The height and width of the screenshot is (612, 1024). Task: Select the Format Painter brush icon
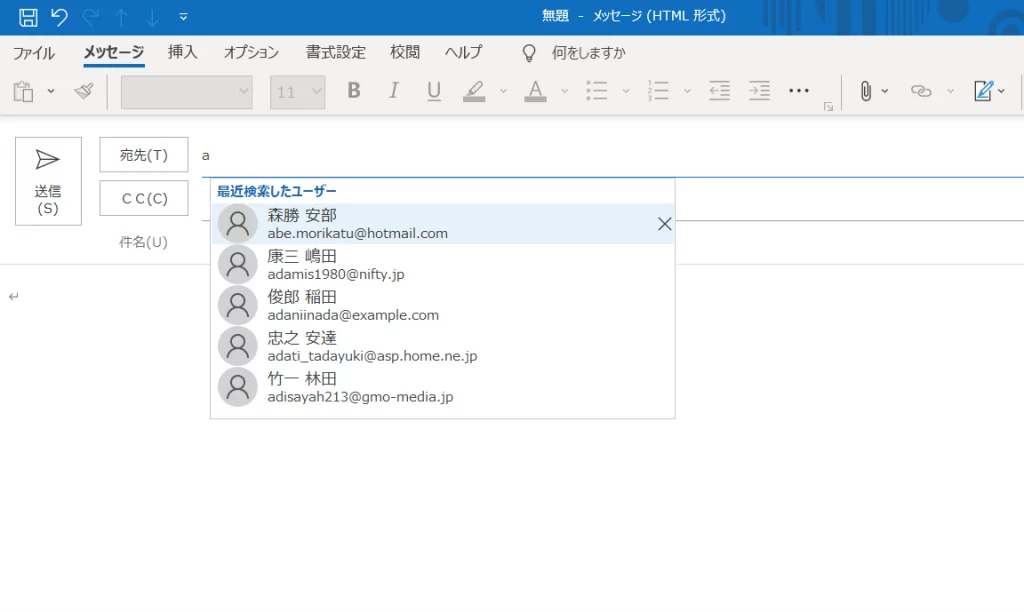point(84,91)
